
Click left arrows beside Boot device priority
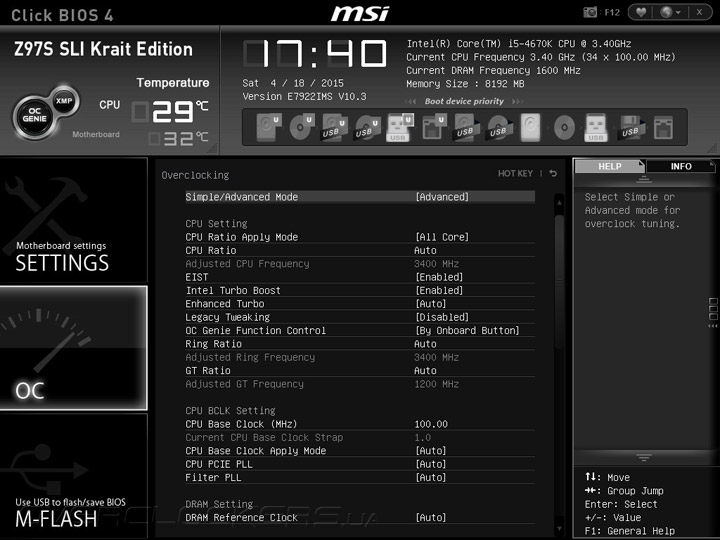pos(411,101)
